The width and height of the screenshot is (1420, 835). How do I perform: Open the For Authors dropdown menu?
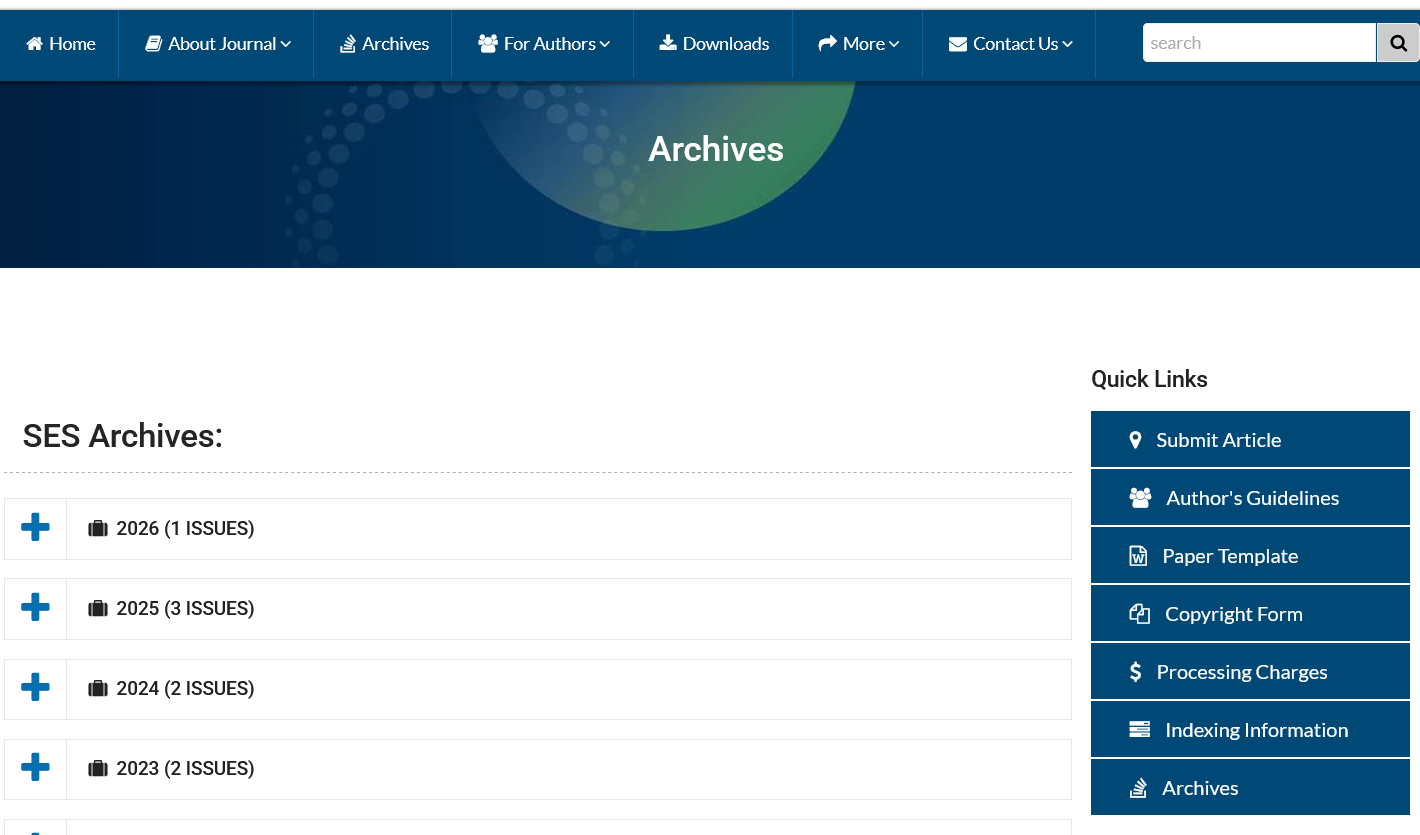pos(543,44)
